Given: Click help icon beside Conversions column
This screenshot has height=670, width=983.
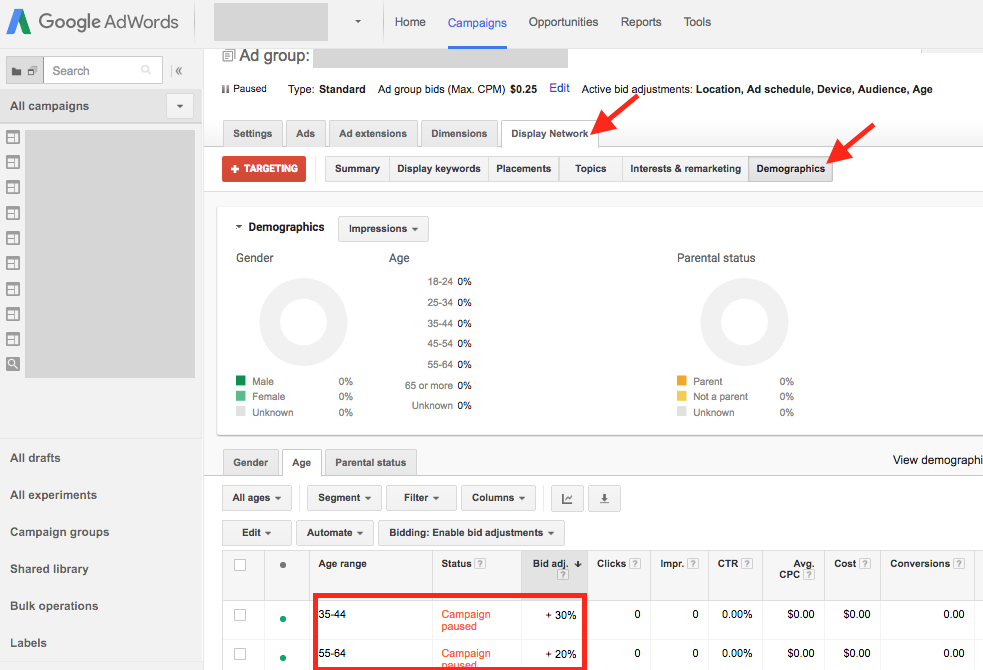Looking at the screenshot, I should tap(959, 564).
